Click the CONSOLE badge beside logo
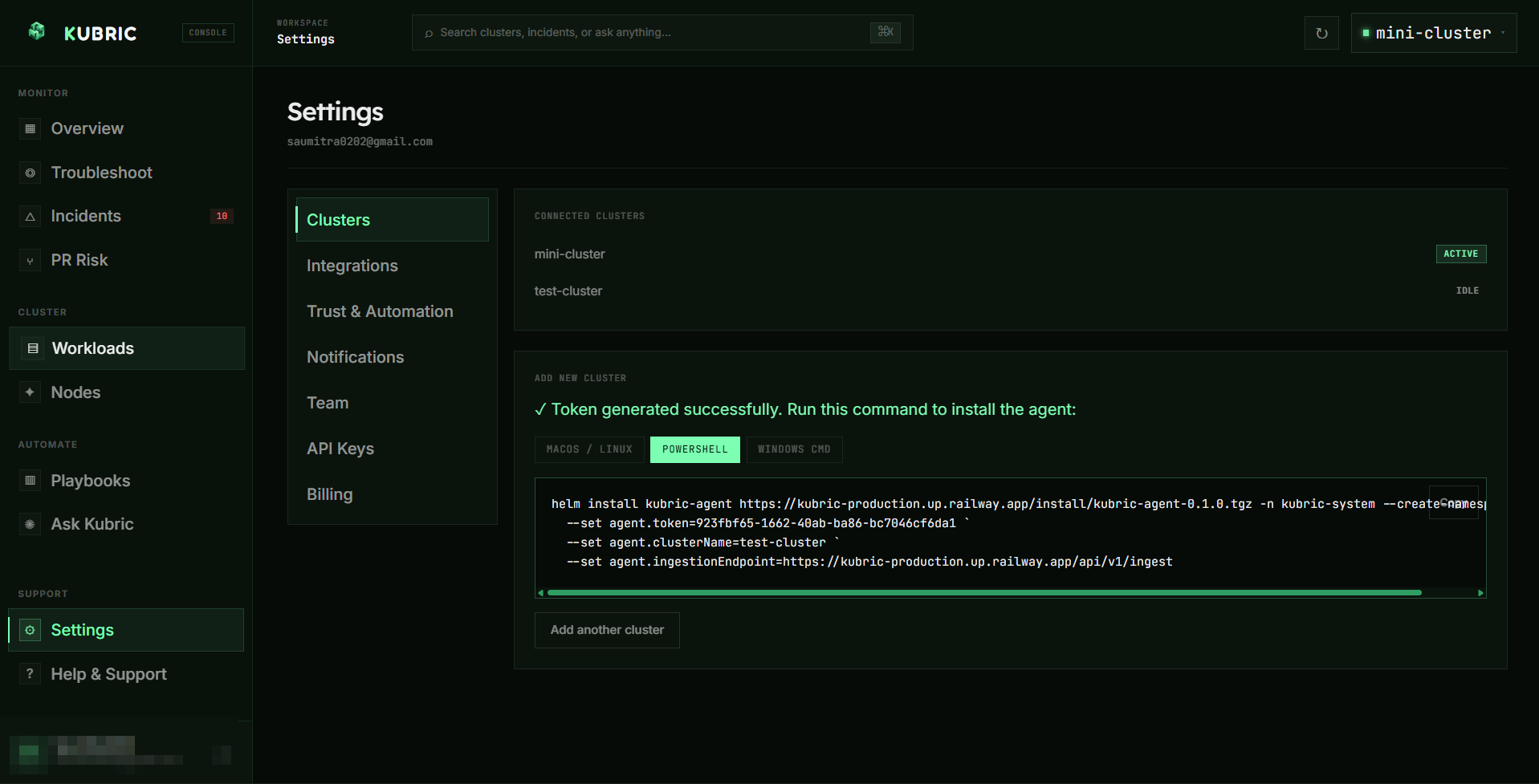 pos(208,33)
